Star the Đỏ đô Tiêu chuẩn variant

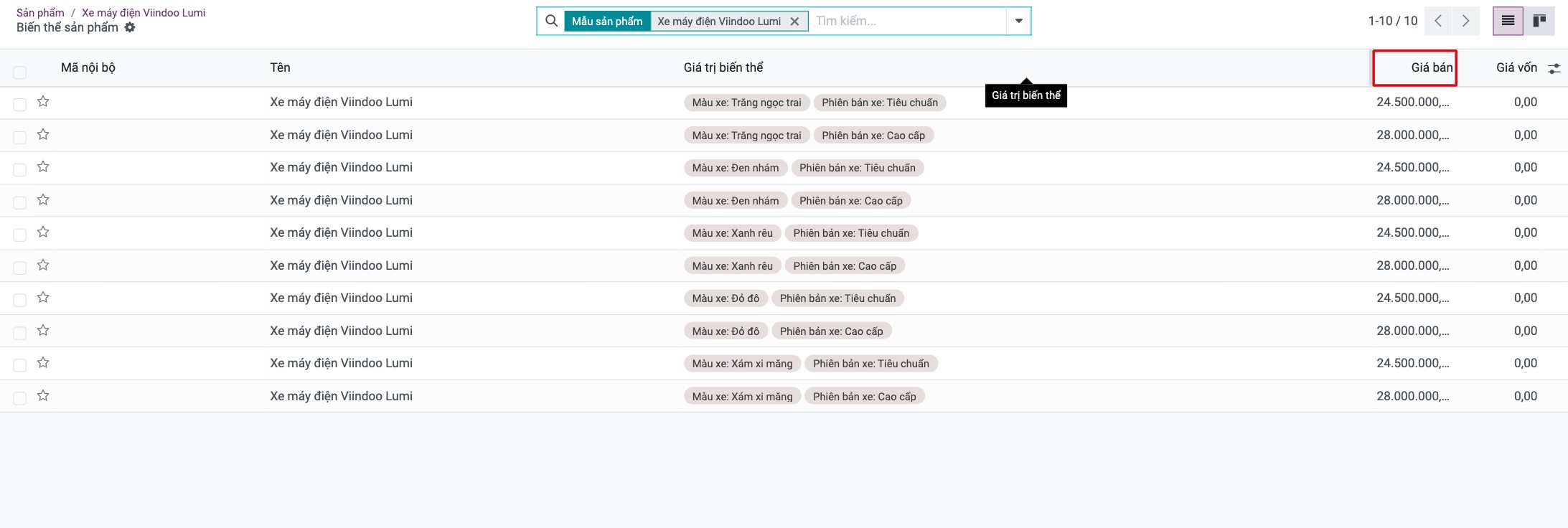click(43, 297)
